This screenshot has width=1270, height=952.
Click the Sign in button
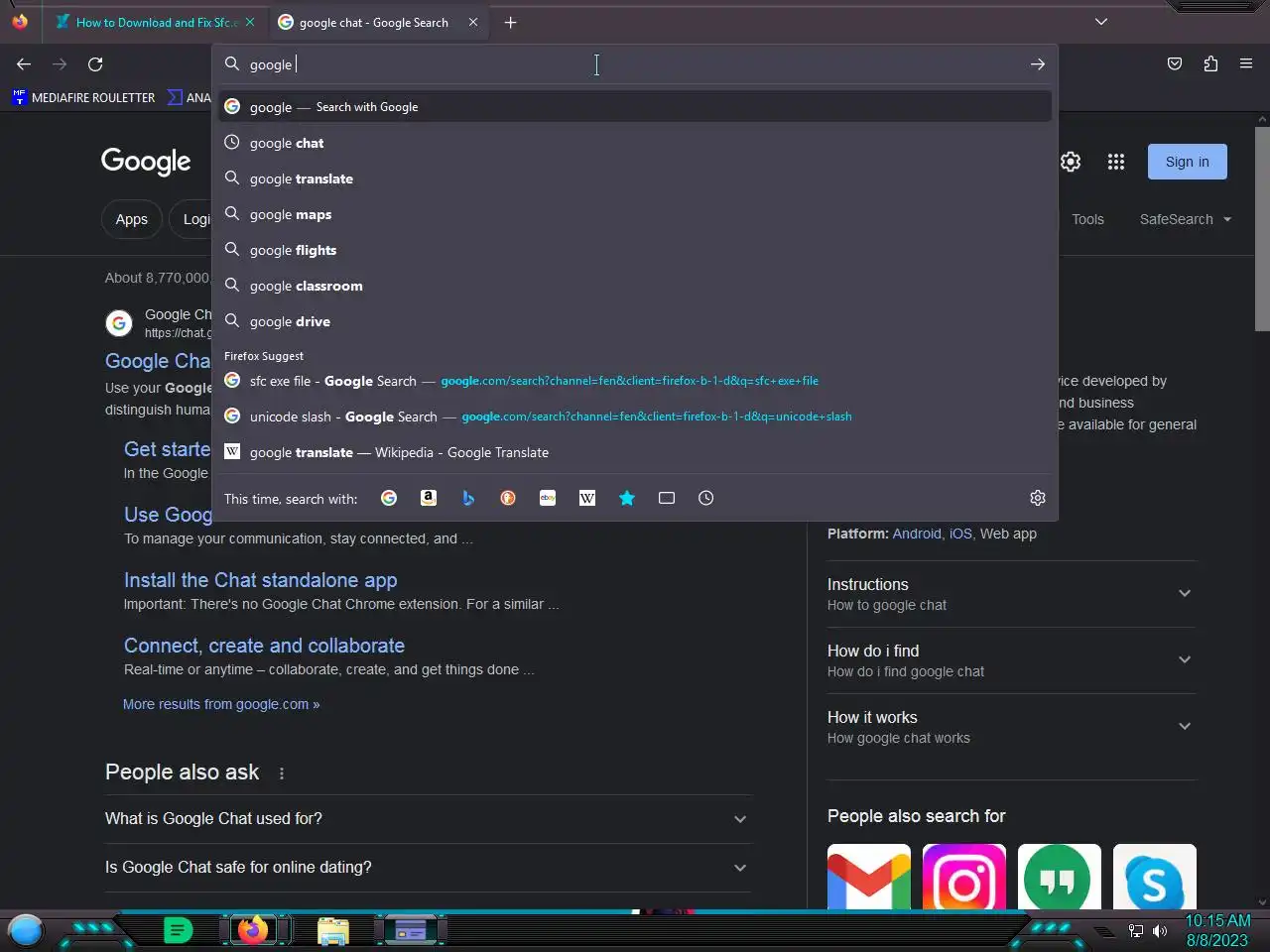[1188, 162]
